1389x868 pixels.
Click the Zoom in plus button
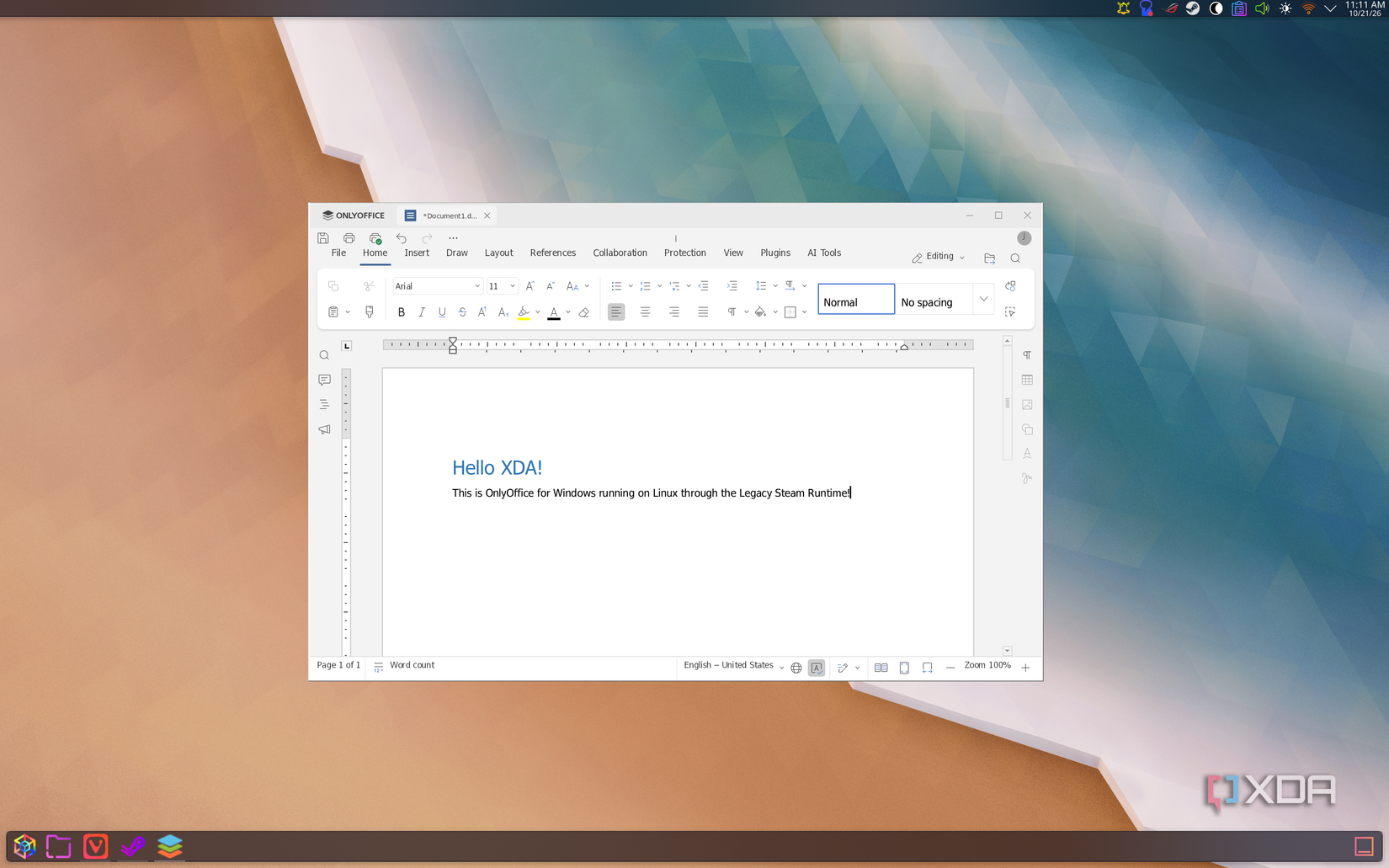[x=1025, y=668]
